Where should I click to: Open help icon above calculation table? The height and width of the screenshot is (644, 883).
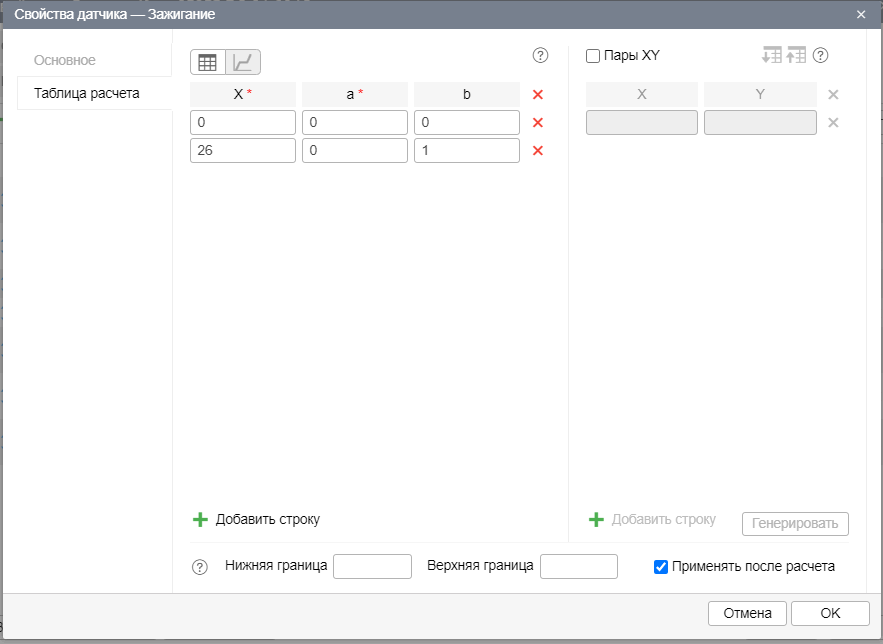coord(541,56)
